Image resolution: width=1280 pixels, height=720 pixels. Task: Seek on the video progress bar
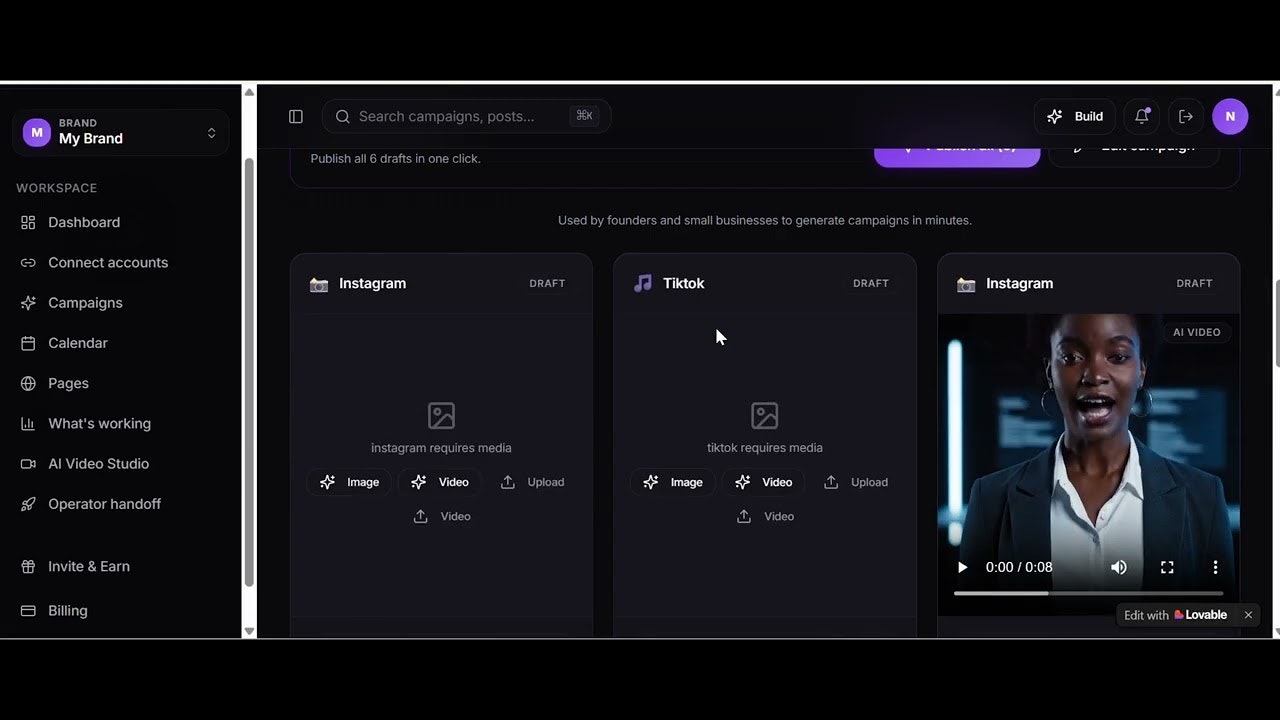pos(1088,593)
